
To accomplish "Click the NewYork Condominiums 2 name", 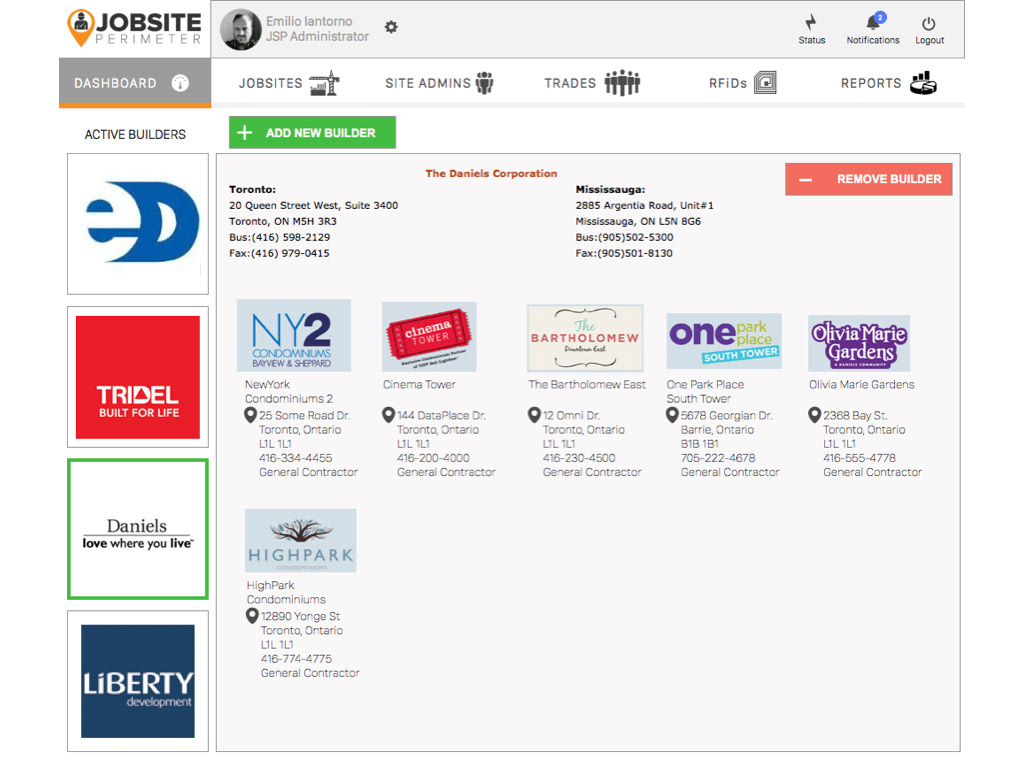I will pos(289,392).
